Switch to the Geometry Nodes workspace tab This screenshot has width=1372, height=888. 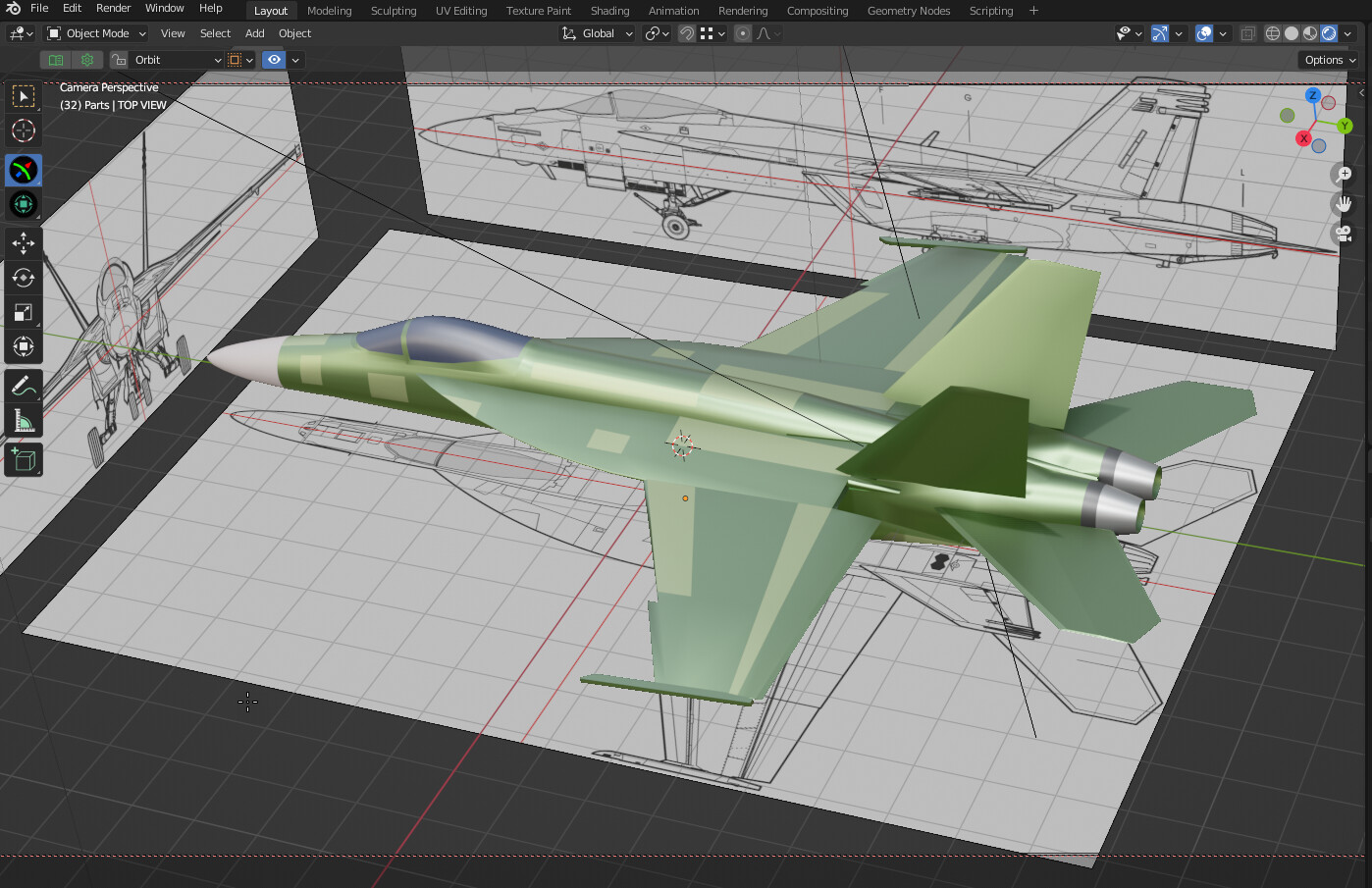coord(909,11)
